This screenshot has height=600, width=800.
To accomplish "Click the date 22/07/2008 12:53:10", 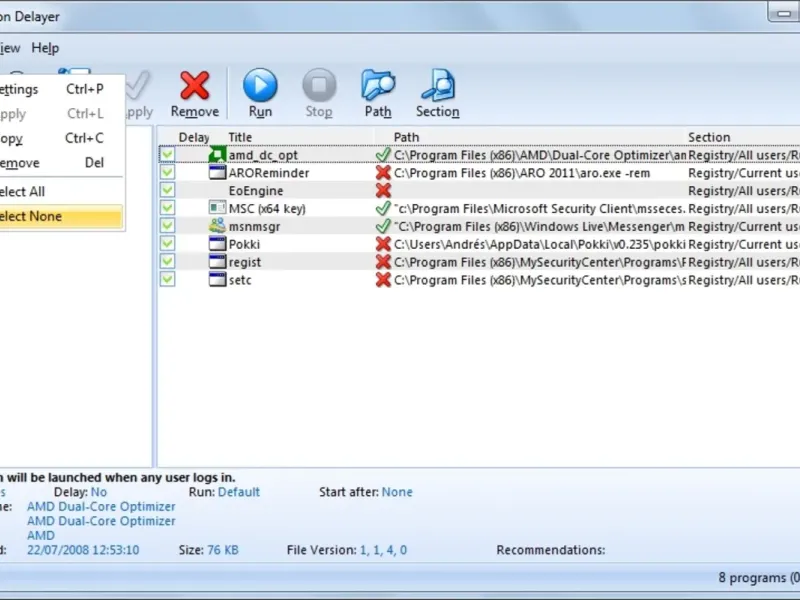I will [x=83, y=550].
